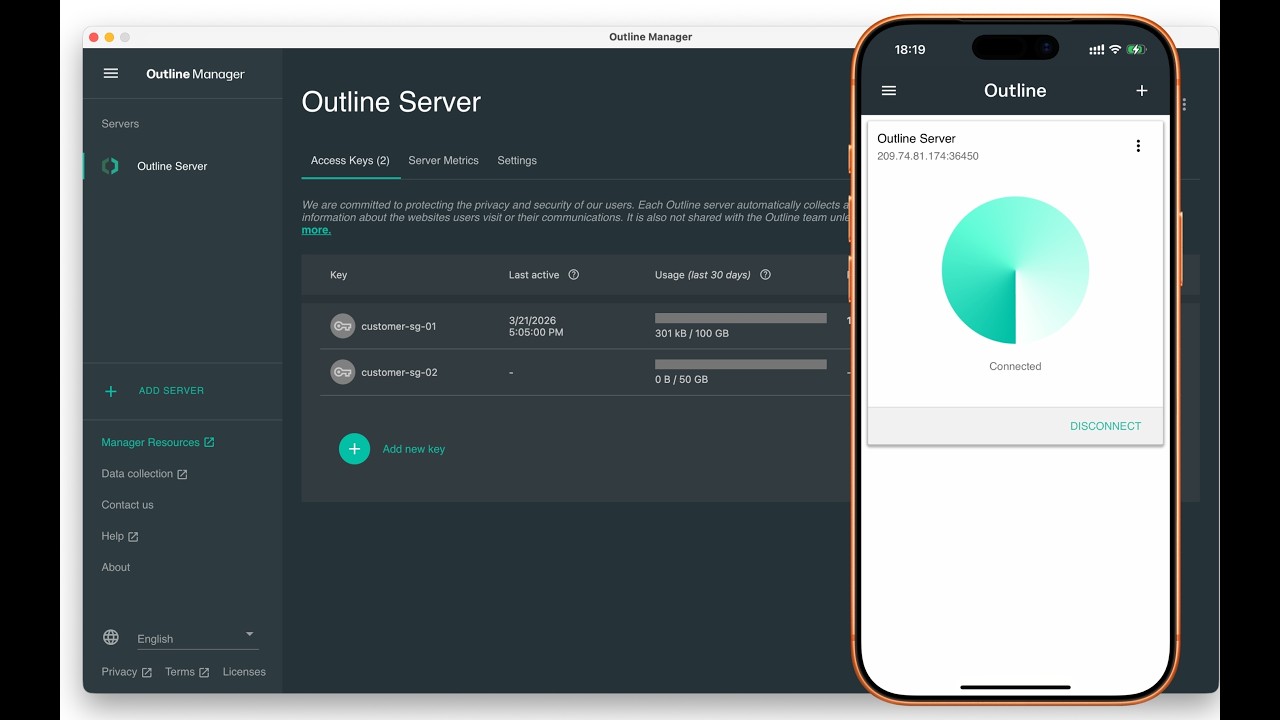The image size is (1280, 720).
Task: Tap the 18:19 clock on phone
Action: coord(910,49)
